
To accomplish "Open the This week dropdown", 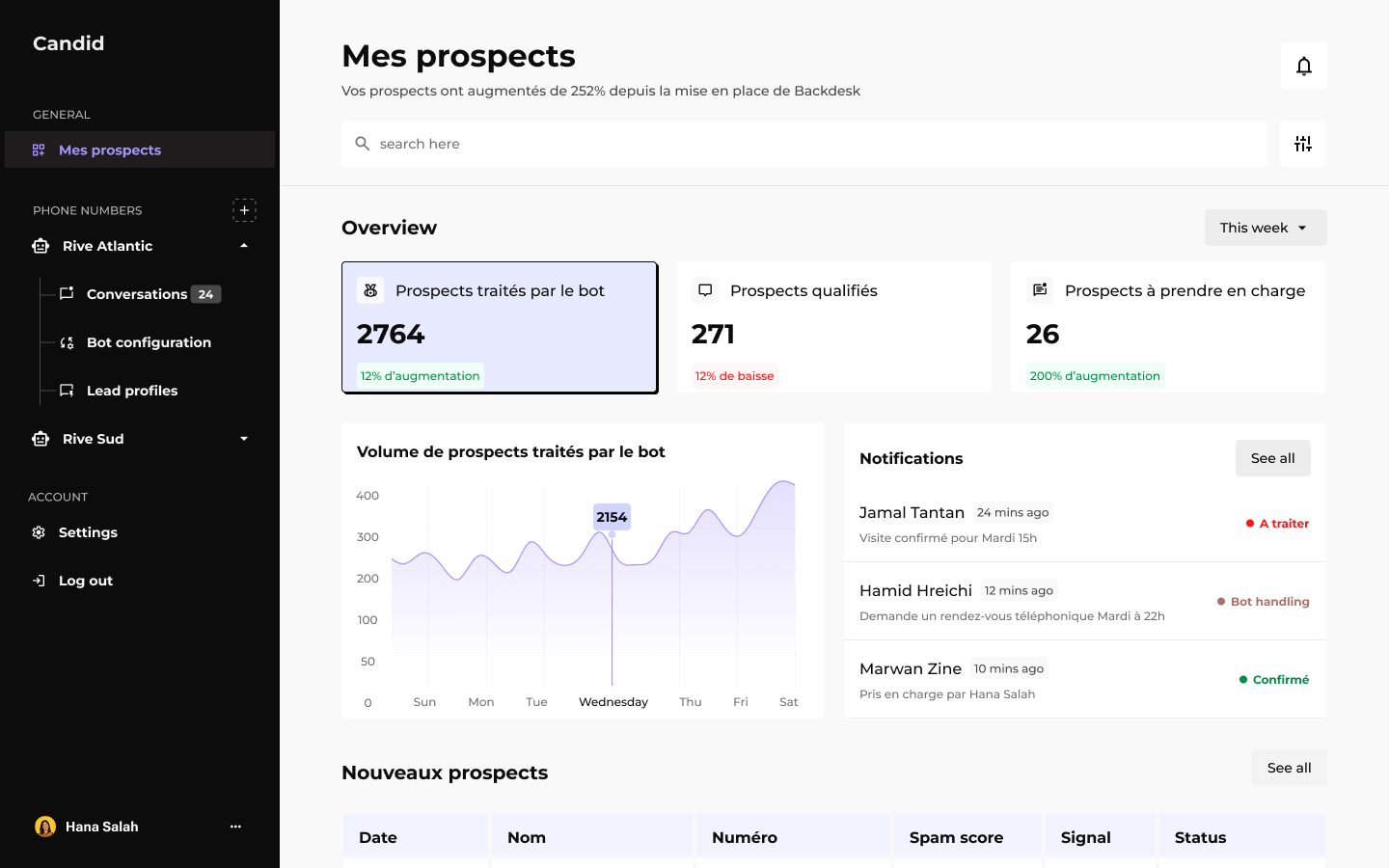I will (1265, 228).
